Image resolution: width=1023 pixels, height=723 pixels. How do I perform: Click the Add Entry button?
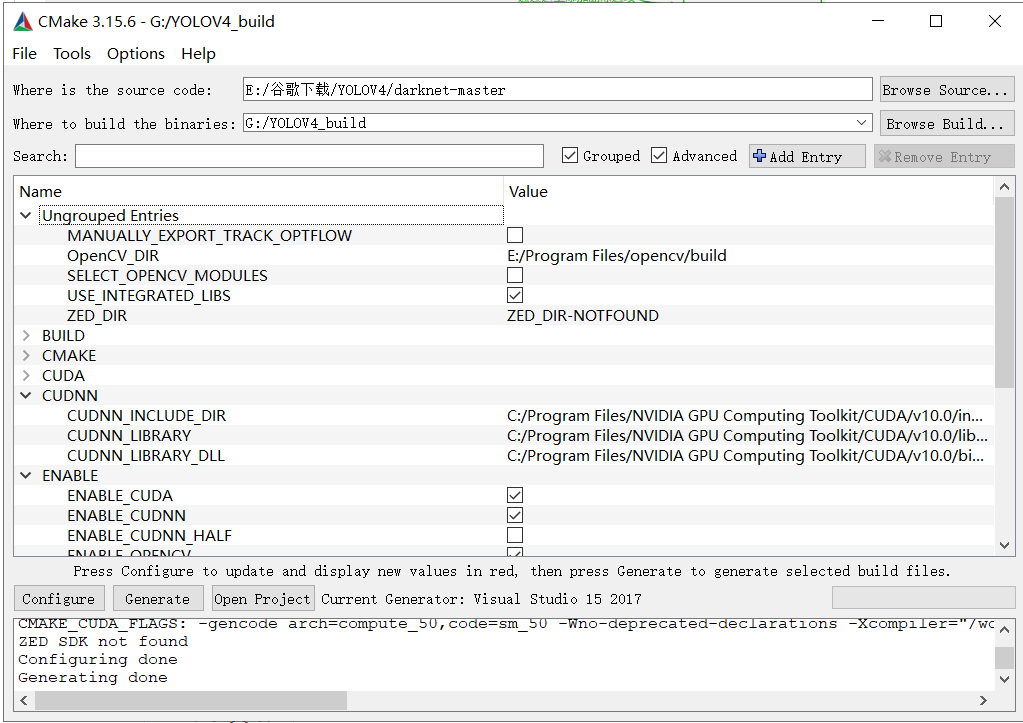[x=807, y=157]
